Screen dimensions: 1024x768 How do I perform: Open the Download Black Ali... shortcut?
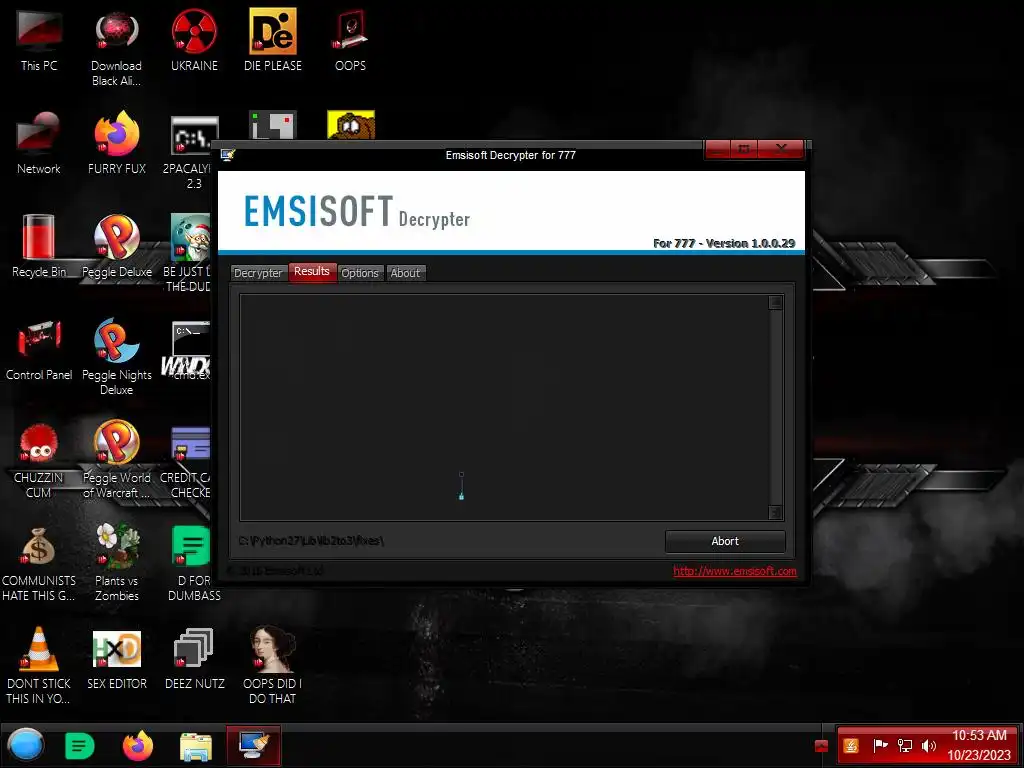pyautogui.click(x=116, y=49)
